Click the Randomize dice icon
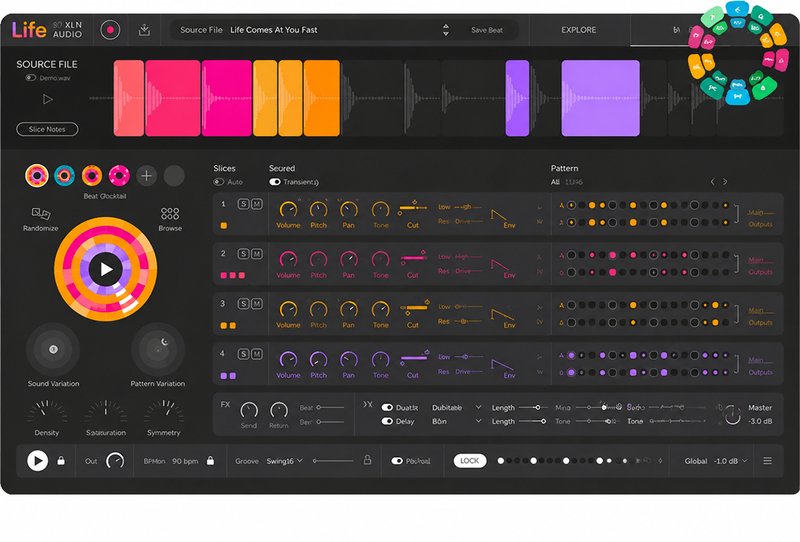 (41, 213)
